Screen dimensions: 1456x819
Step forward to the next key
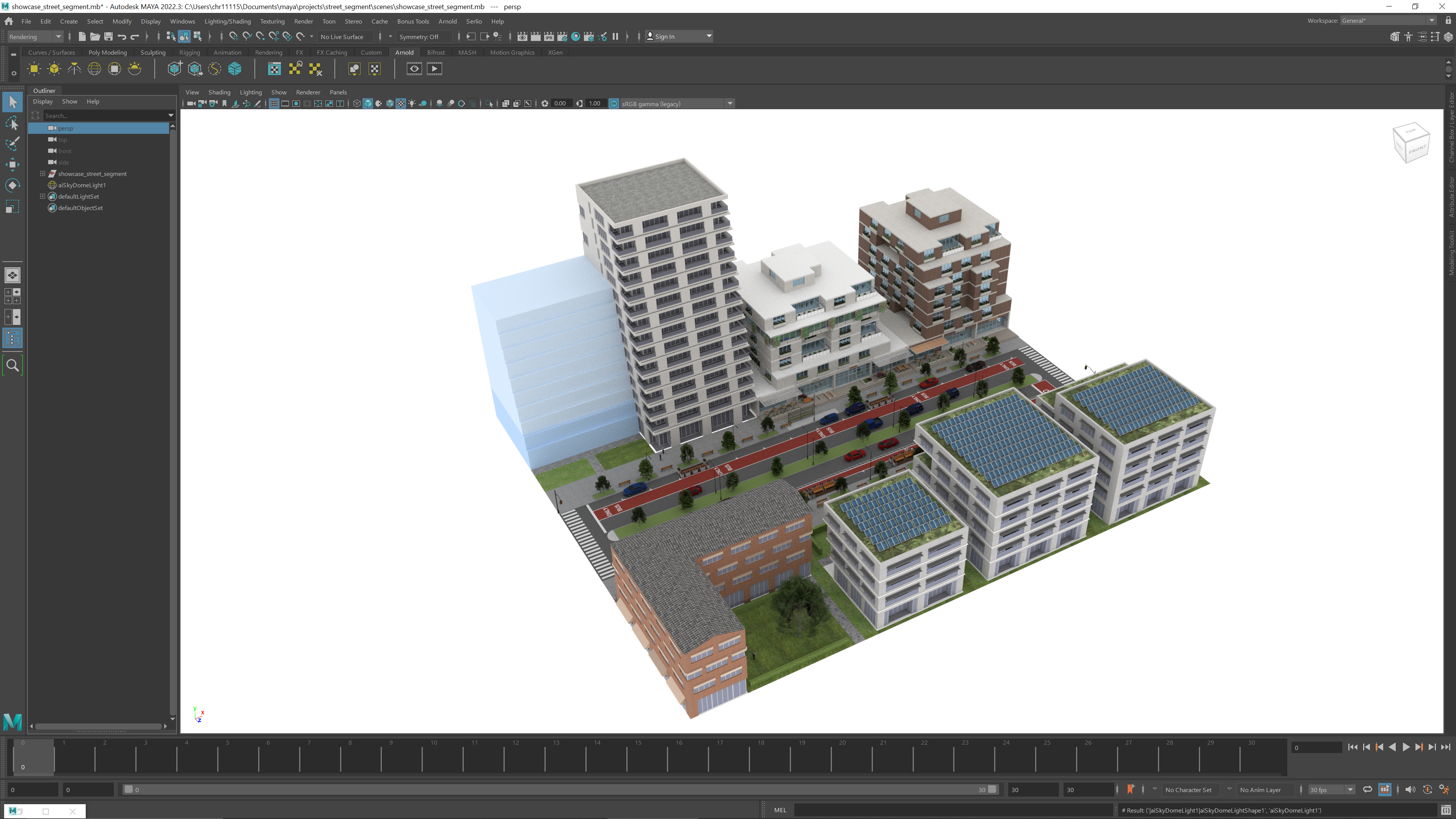(1419, 747)
